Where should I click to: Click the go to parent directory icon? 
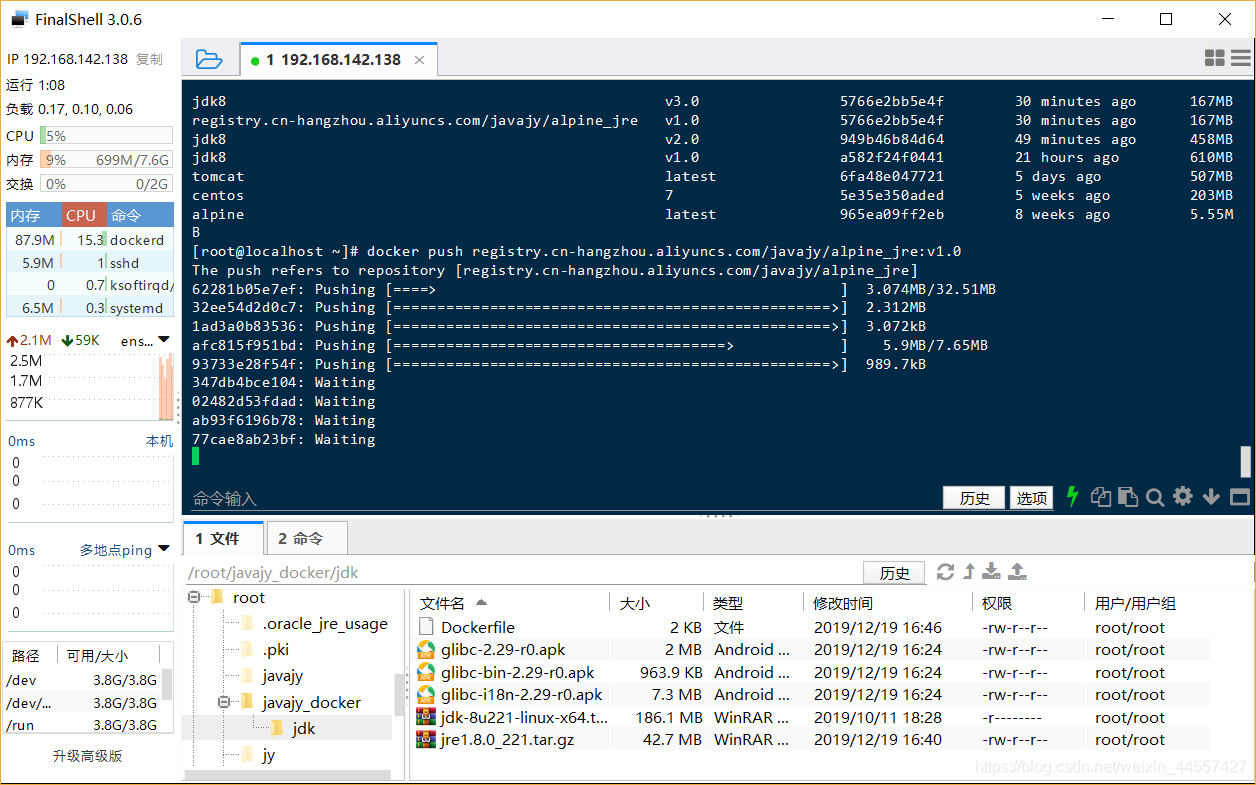(968, 572)
